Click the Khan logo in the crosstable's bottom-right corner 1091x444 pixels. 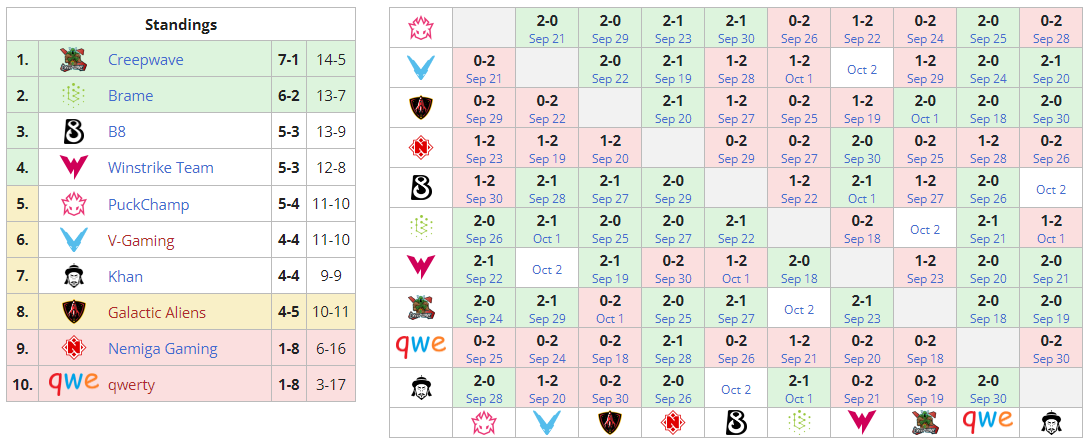click(1051, 422)
